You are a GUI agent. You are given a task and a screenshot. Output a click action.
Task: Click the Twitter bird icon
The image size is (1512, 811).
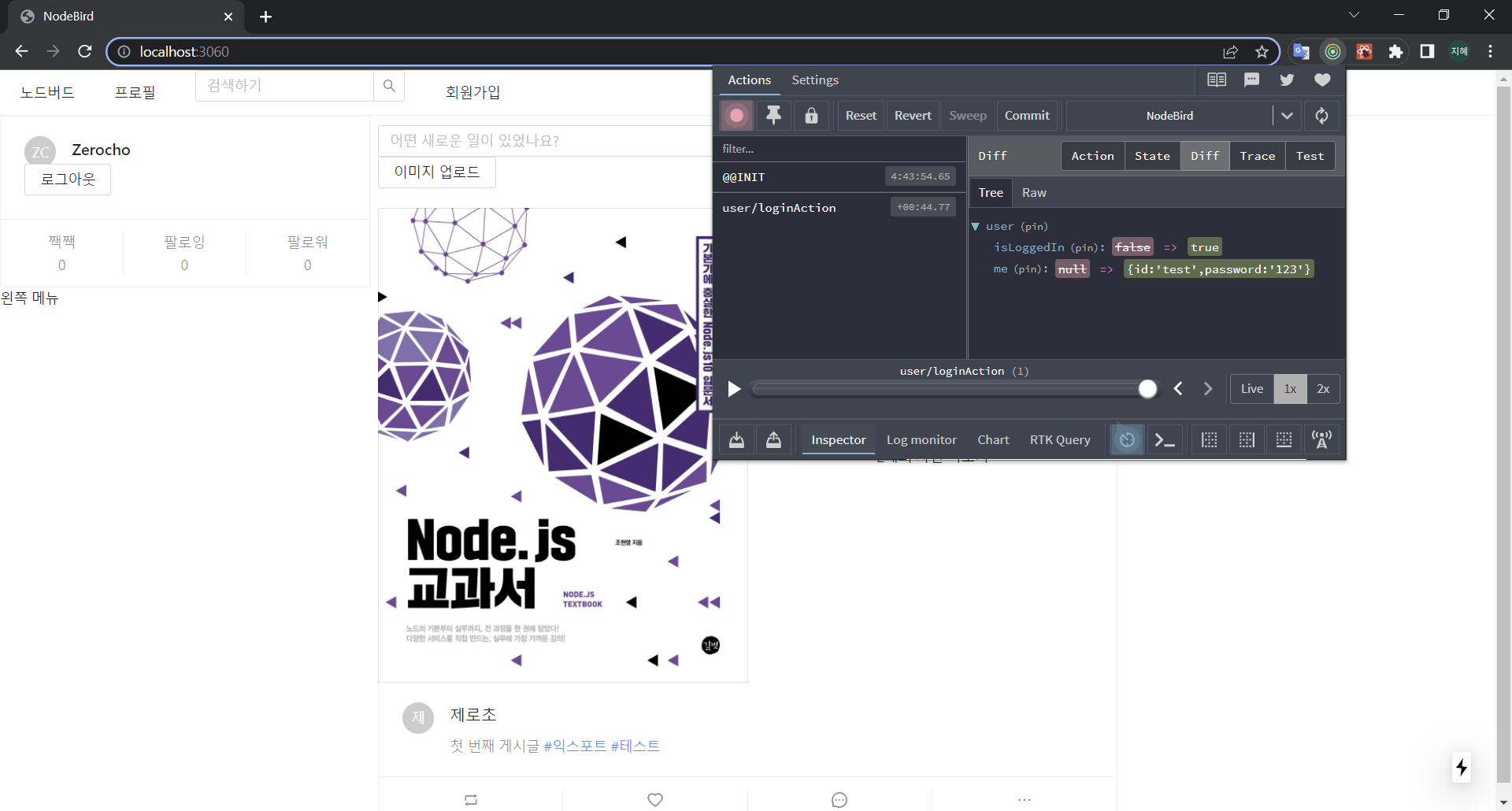tap(1287, 80)
